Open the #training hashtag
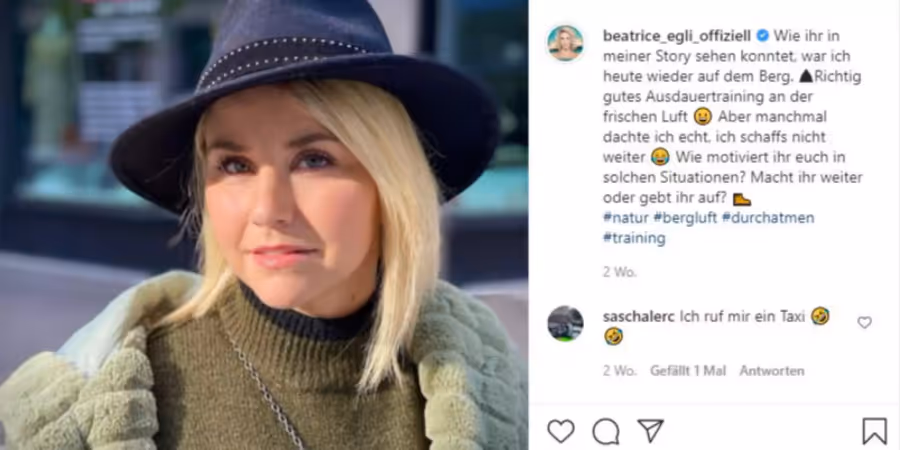900x450 pixels. (634, 238)
